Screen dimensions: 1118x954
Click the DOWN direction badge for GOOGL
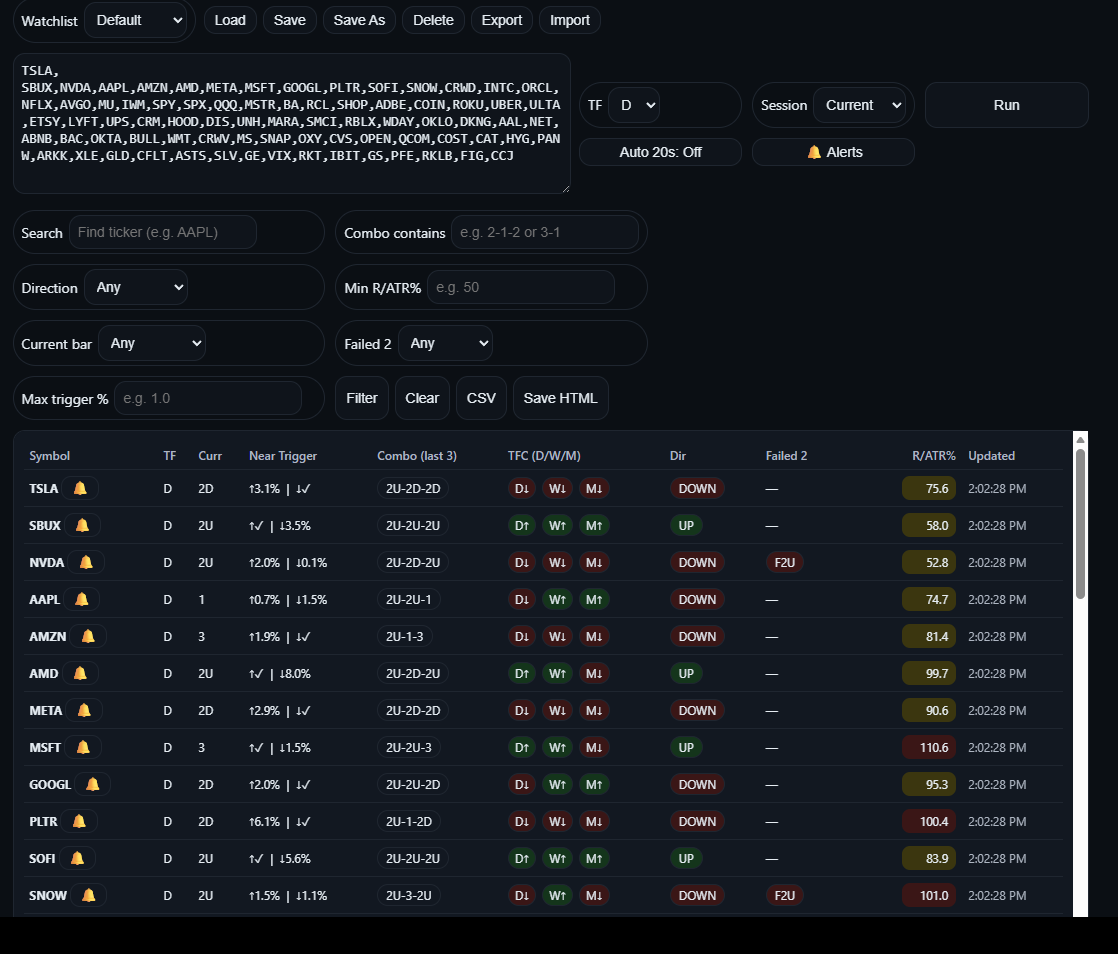697,784
